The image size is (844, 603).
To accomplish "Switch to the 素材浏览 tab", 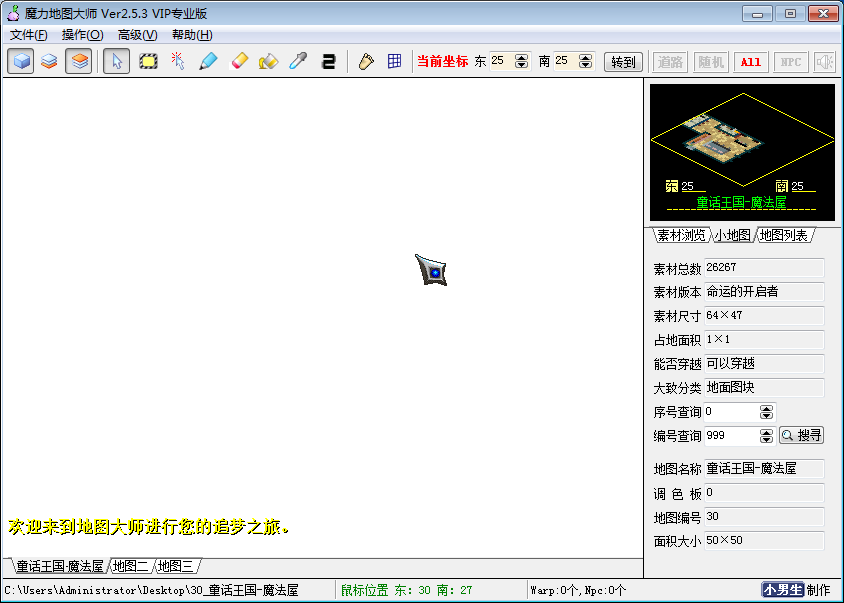I will click(680, 236).
